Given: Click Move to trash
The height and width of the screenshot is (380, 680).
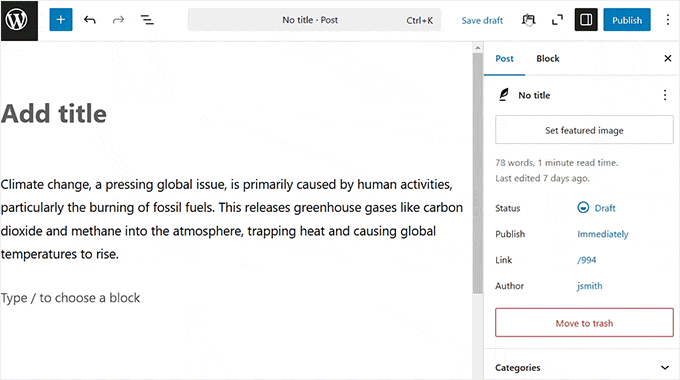Looking at the screenshot, I should 584,323.
